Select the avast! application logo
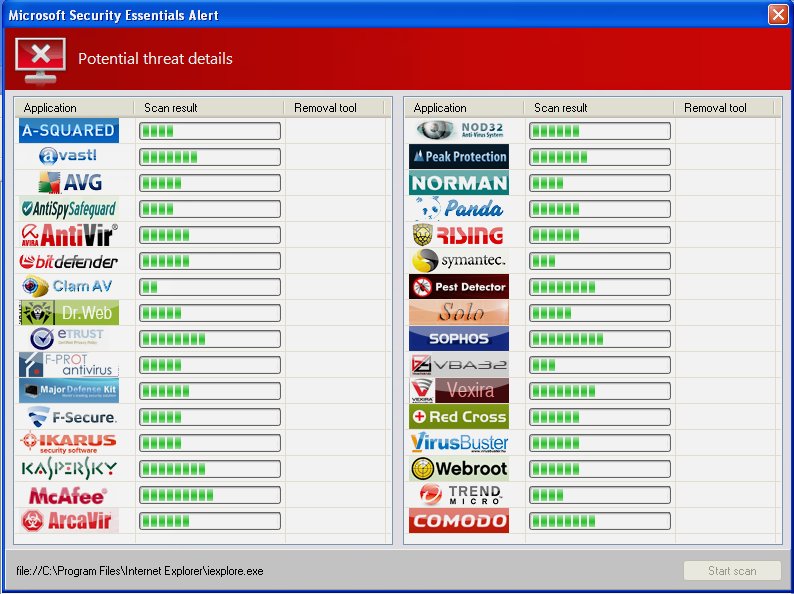The width and height of the screenshot is (794, 594). click(68, 156)
